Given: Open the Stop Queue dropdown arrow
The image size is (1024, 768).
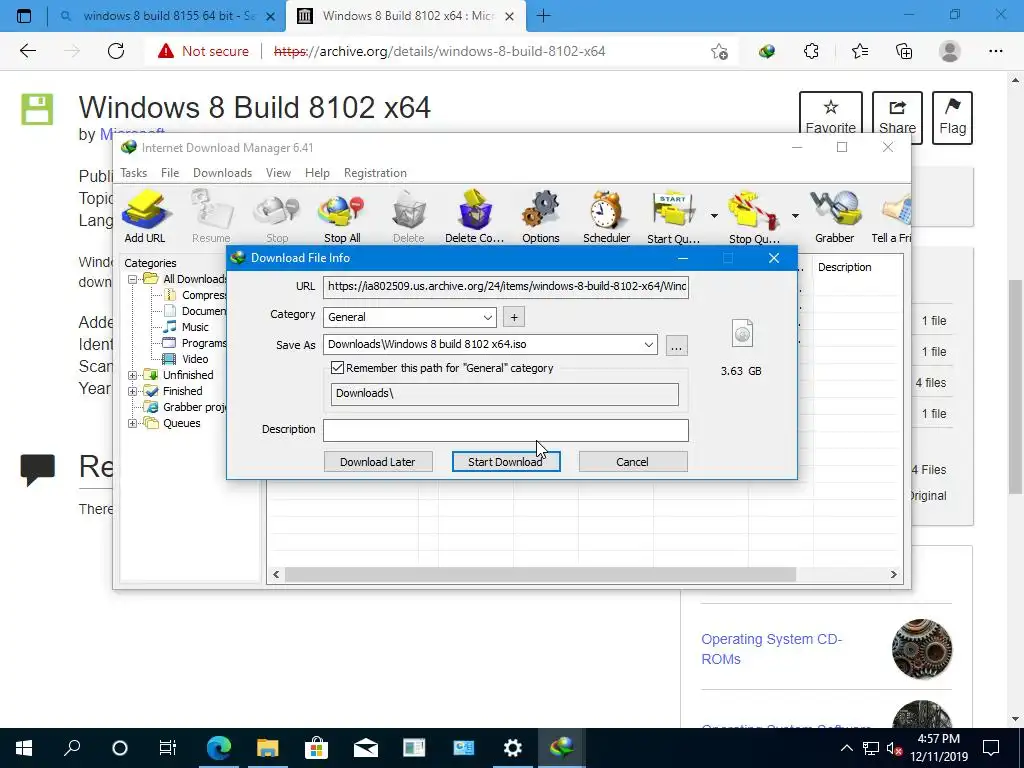Looking at the screenshot, I should point(795,216).
